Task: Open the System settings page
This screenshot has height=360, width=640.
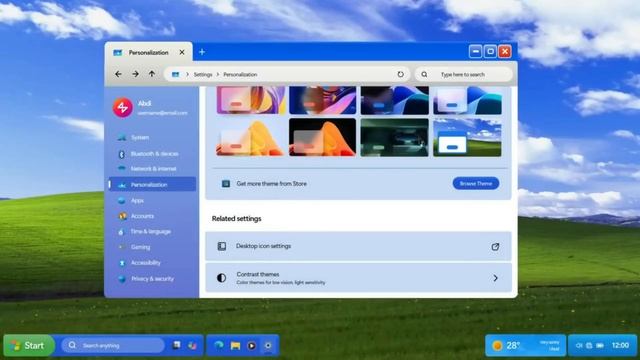Action: (152, 138)
